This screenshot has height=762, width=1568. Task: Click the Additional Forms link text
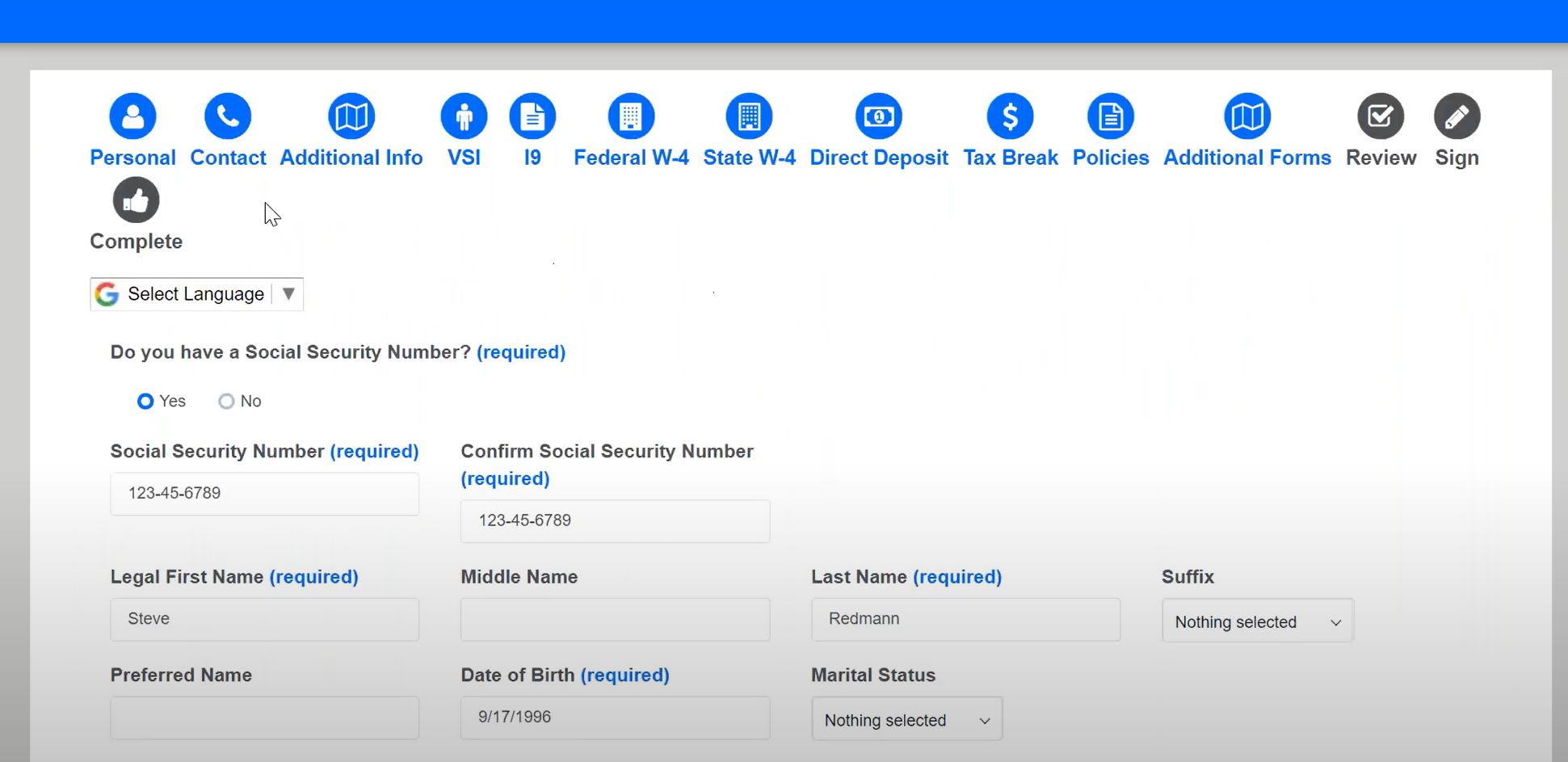[x=1246, y=158]
